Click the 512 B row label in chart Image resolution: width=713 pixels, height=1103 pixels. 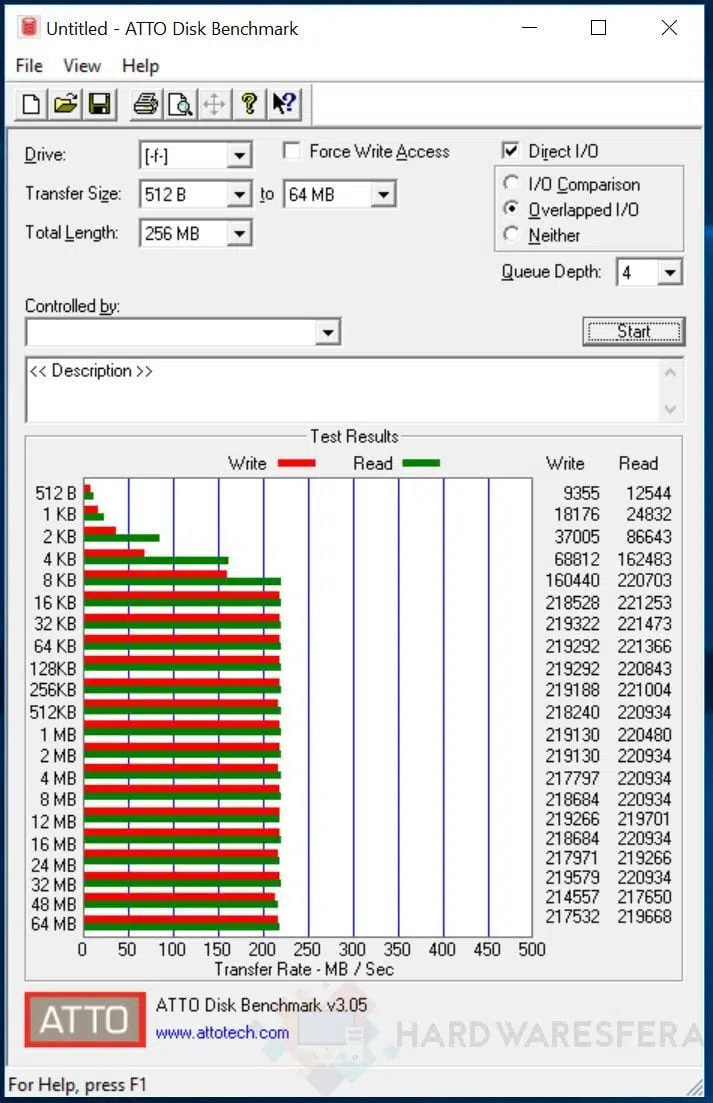pyautogui.click(x=56, y=493)
